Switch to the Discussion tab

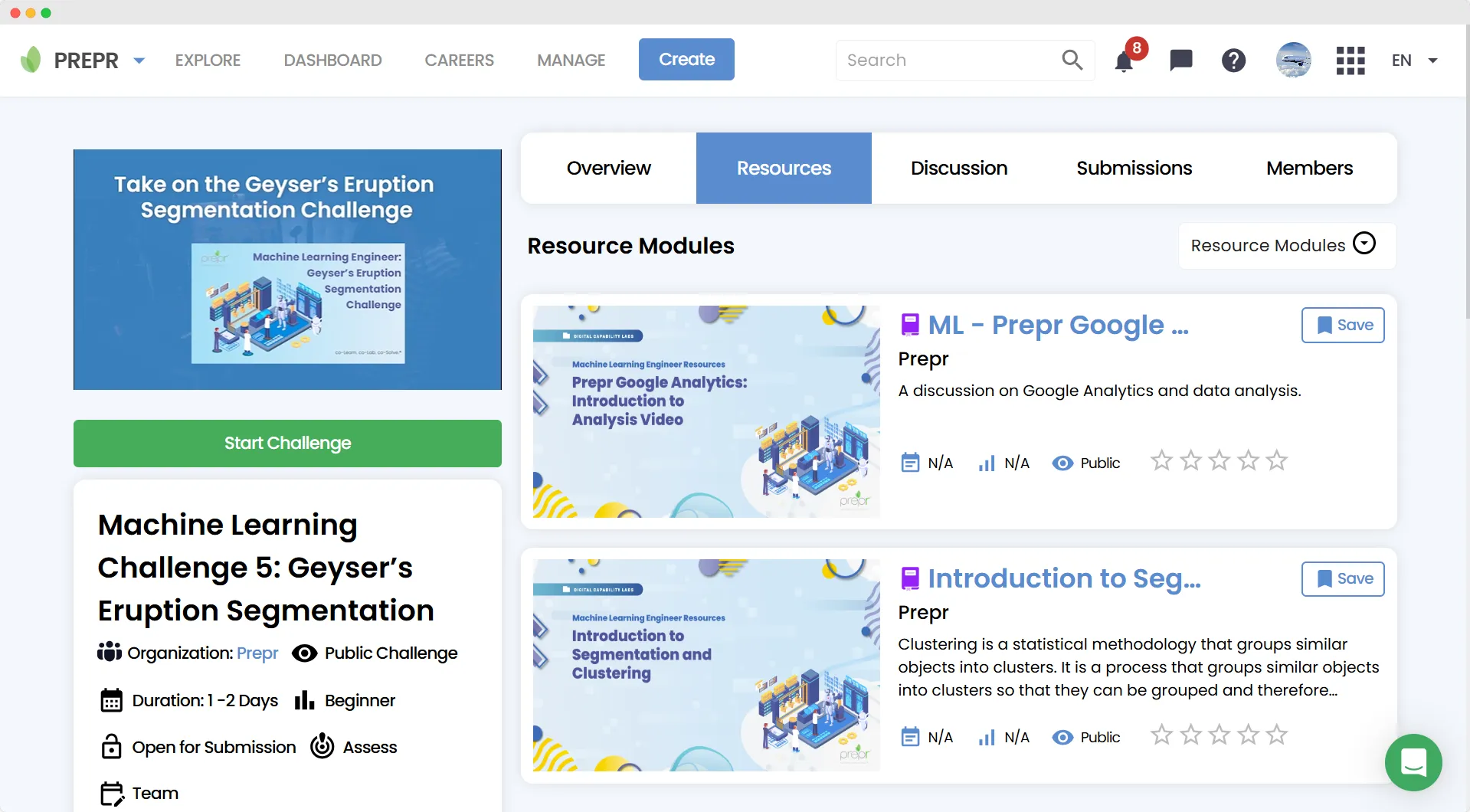coord(959,168)
